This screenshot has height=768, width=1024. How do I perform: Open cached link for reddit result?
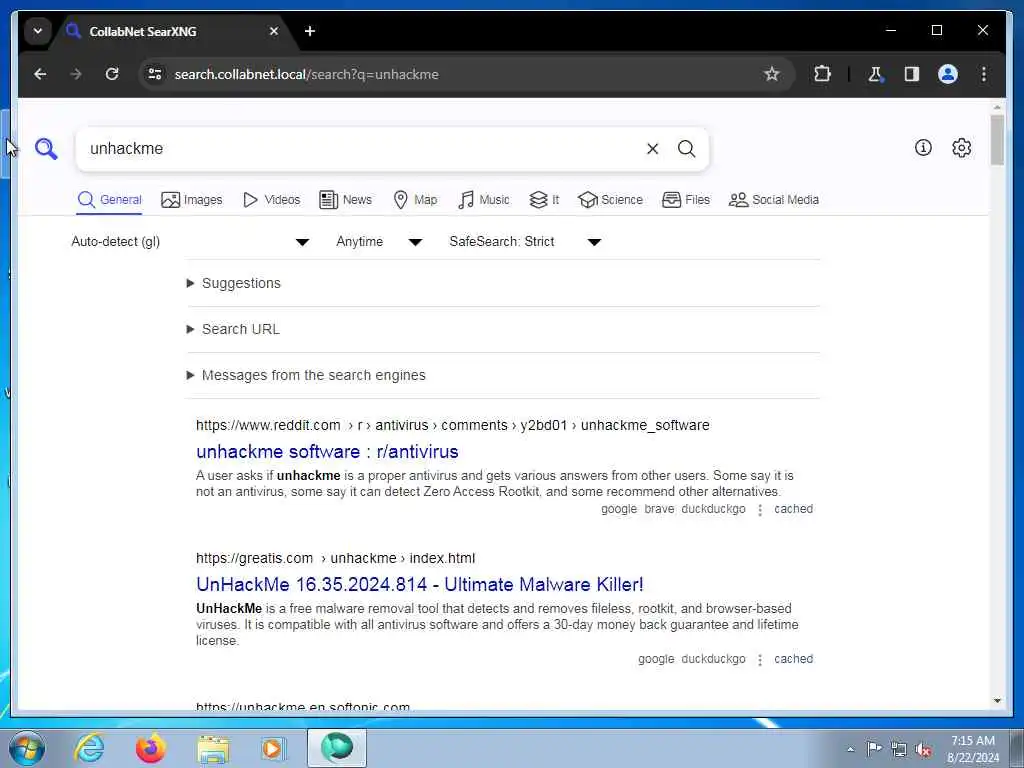pyautogui.click(x=793, y=509)
